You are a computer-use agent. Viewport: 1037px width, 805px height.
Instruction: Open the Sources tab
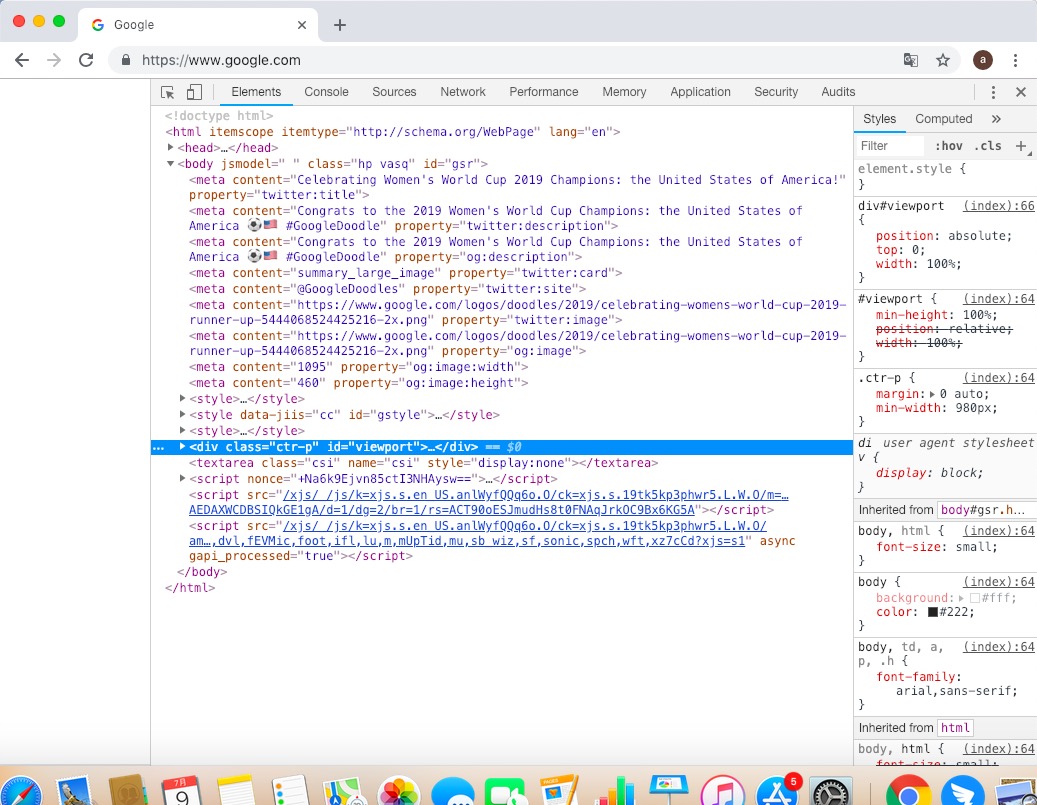click(394, 92)
